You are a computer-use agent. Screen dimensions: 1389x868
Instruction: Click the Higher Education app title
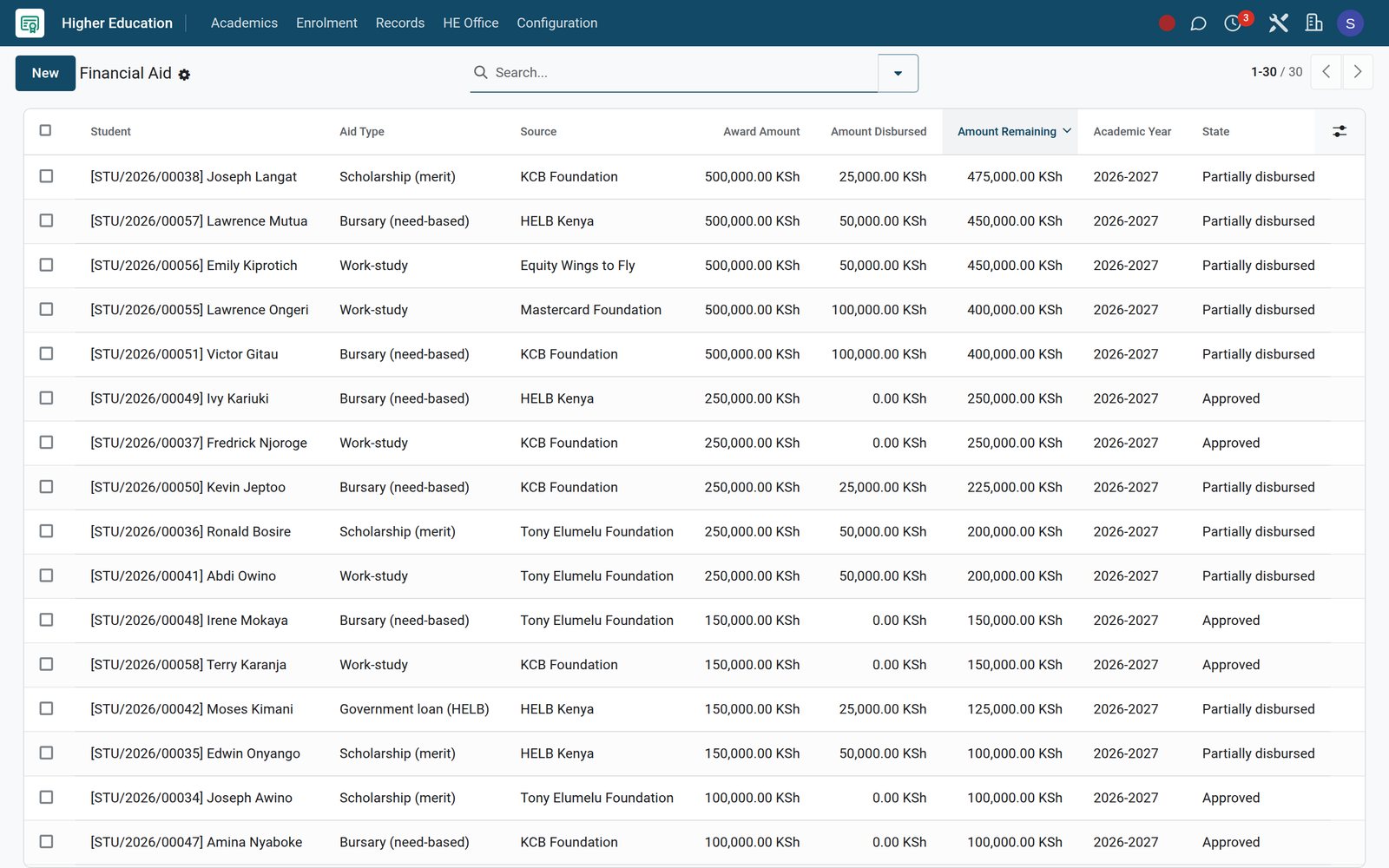[x=117, y=23]
